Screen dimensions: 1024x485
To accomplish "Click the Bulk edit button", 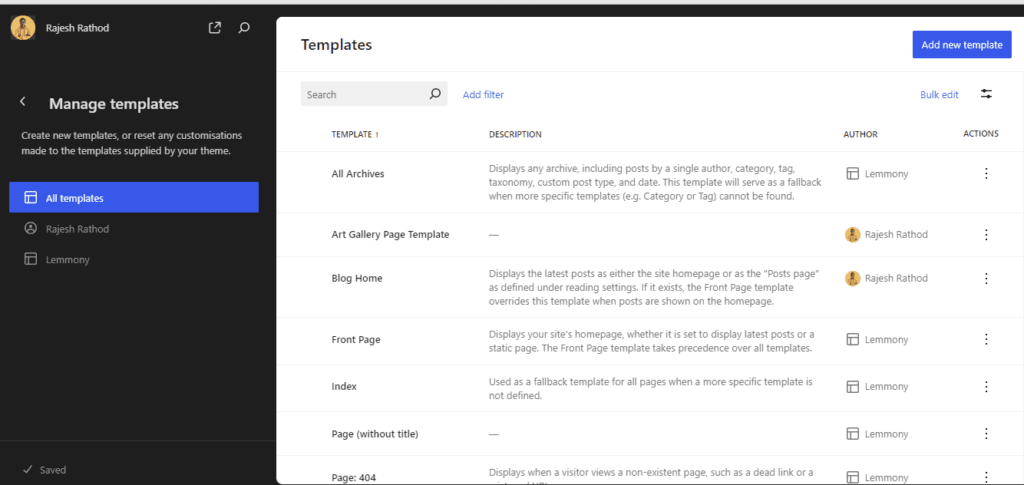I will (x=939, y=95).
